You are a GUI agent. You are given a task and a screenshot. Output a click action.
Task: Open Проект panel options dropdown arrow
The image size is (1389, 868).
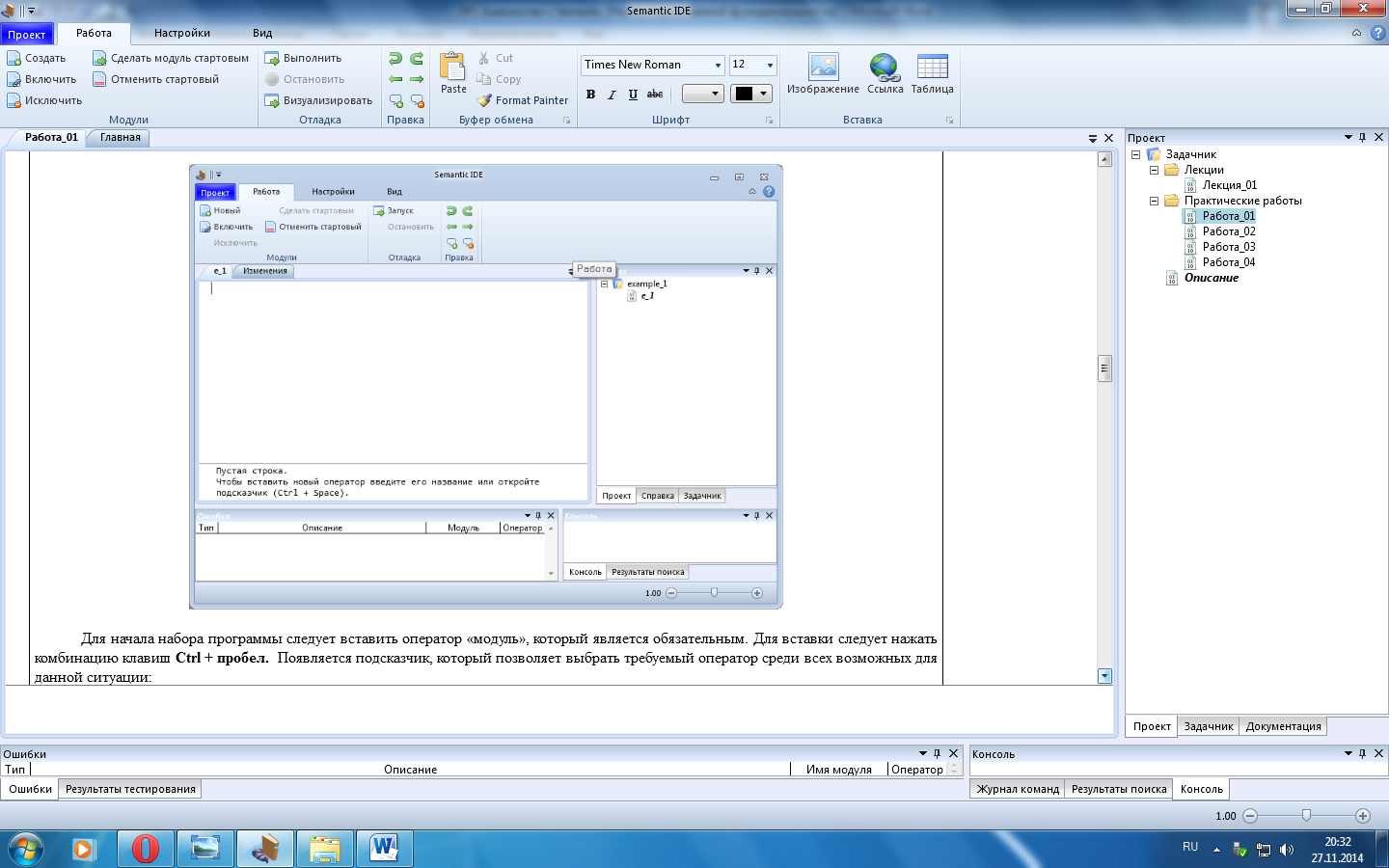click(1348, 137)
